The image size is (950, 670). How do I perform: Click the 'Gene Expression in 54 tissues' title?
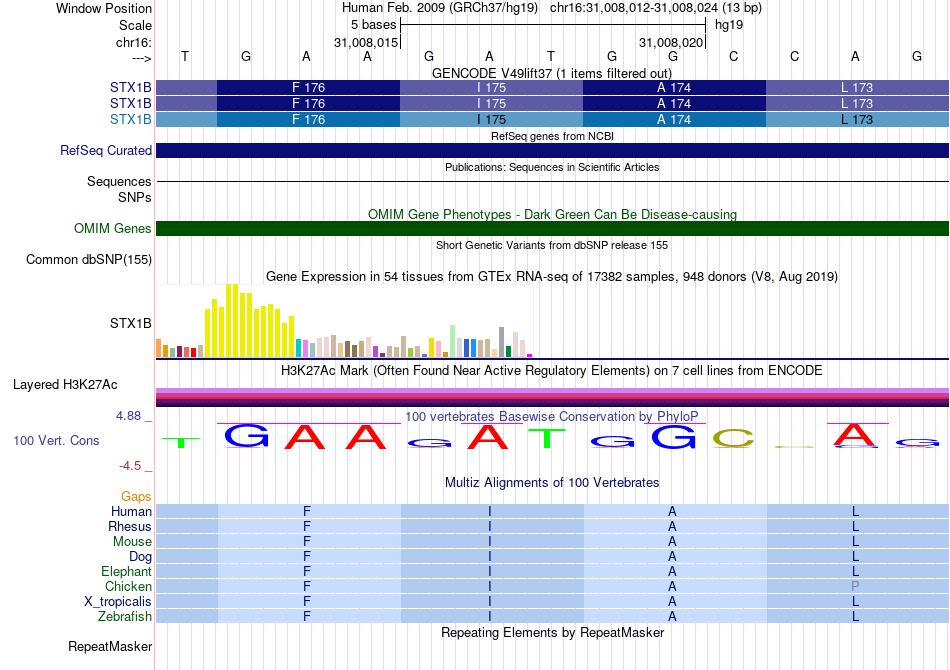coord(552,277)
